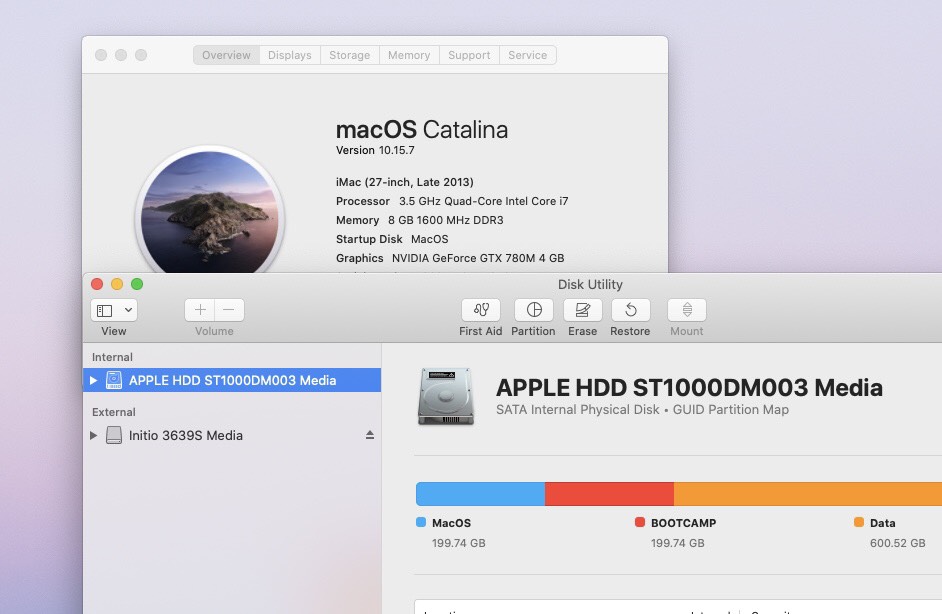Click the large hard drive image
Screen dimensions: 942x614
(x=446, y=397)
